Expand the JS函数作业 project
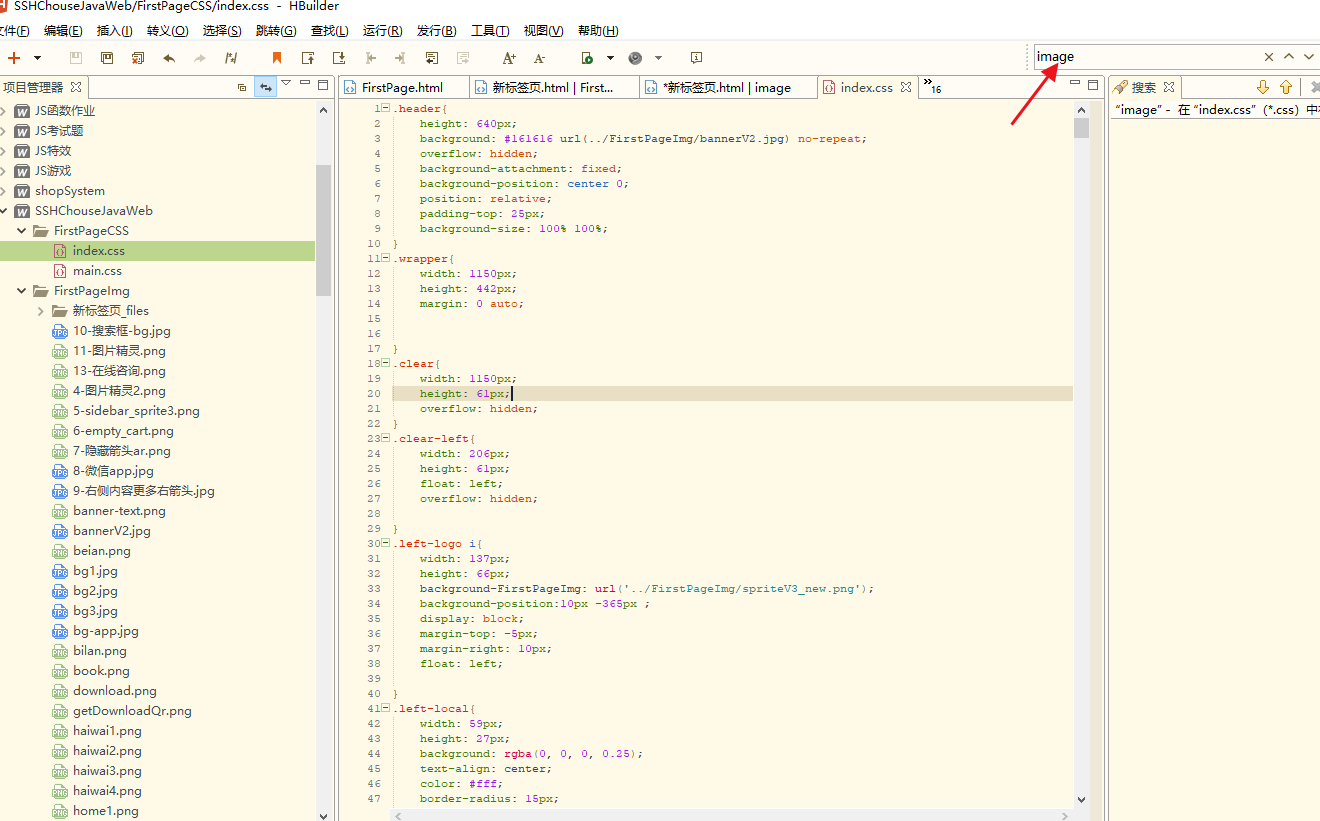Image resolution: width=1320 pixels, height=821 pixels. (3, 111)
